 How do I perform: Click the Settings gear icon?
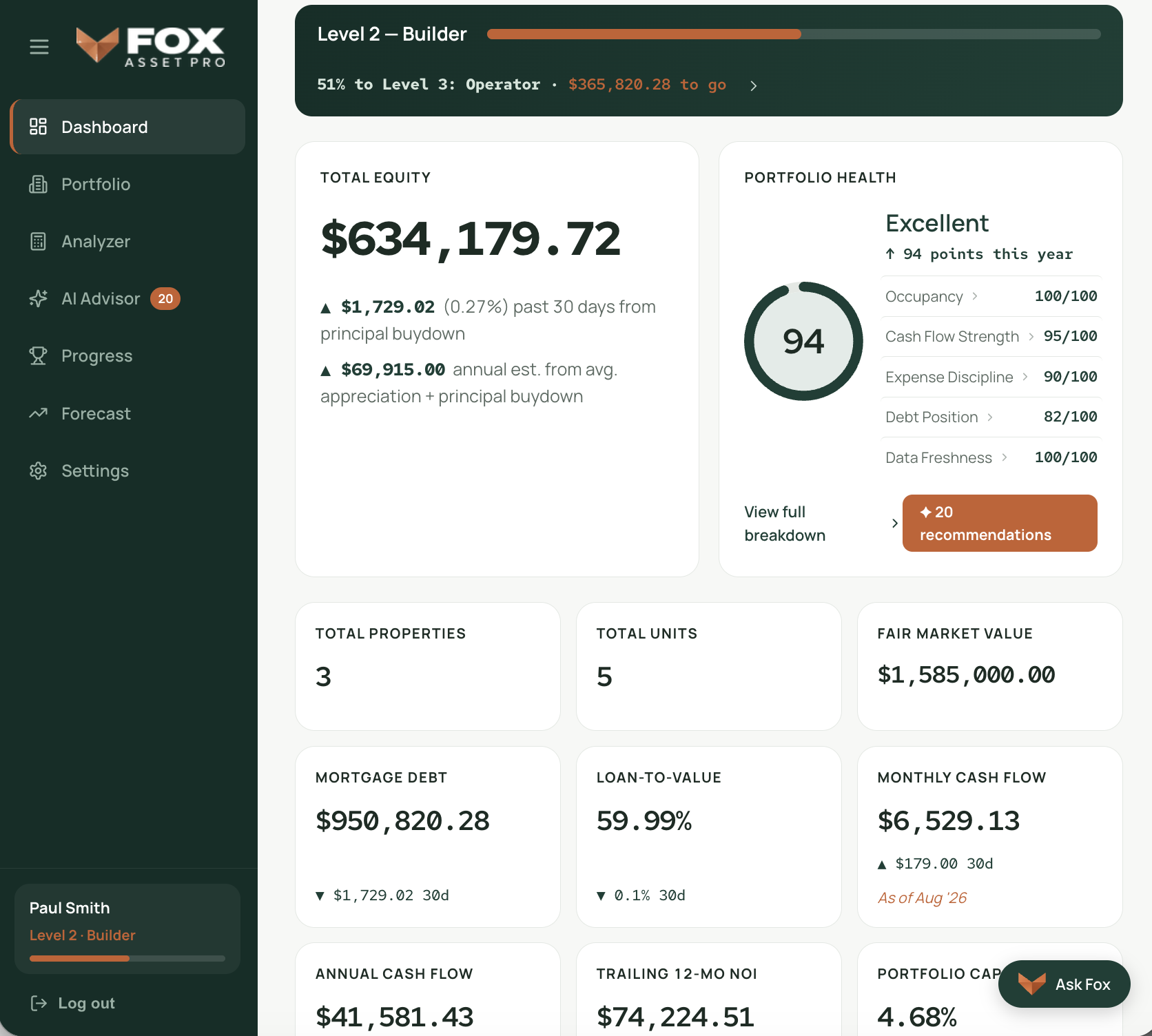coord(39,470)
